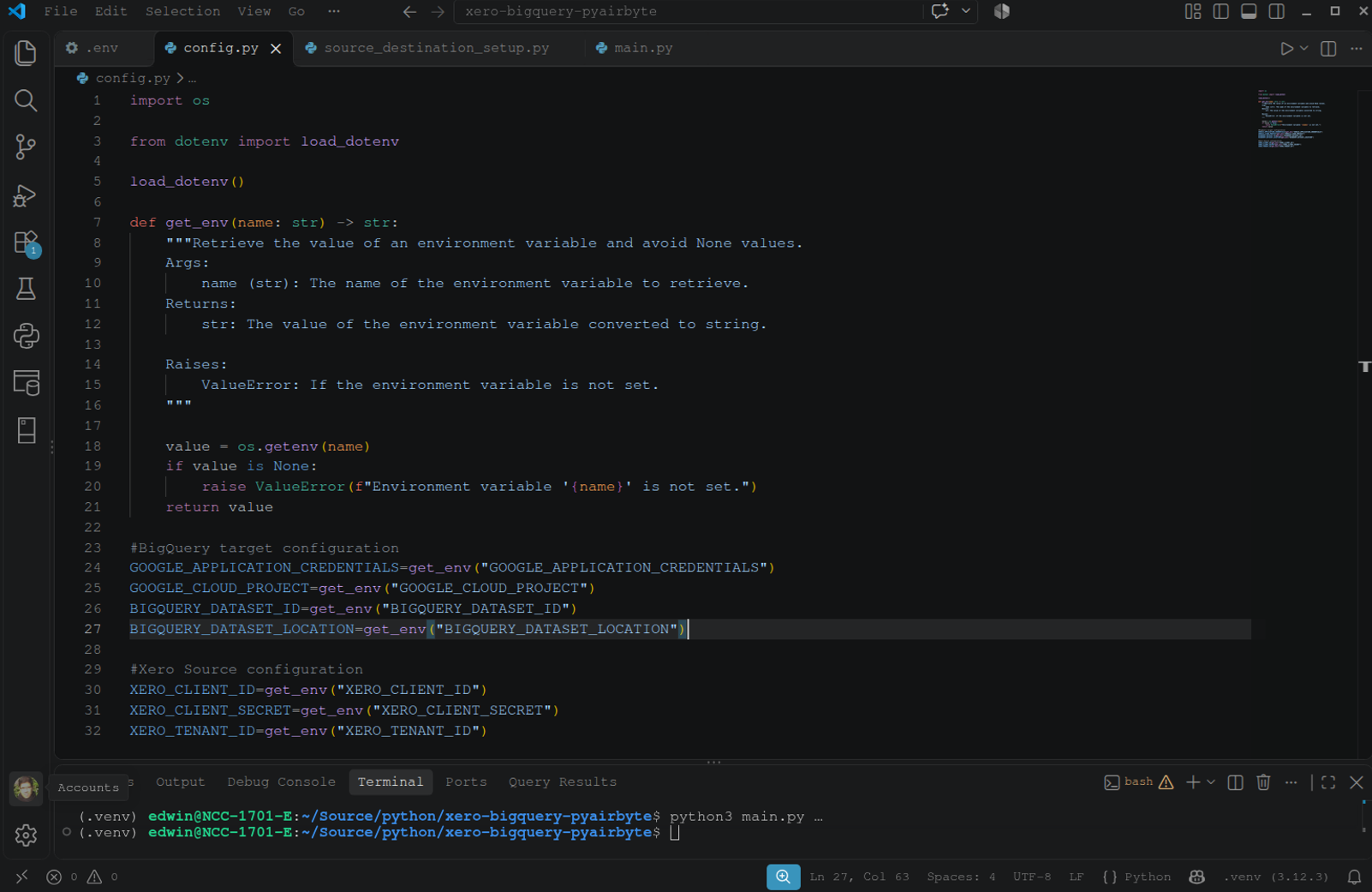Open editor More Actions ellipsis
Image resolution: width=1372 pixels, height=892 pixels.
click(1356, 49)
